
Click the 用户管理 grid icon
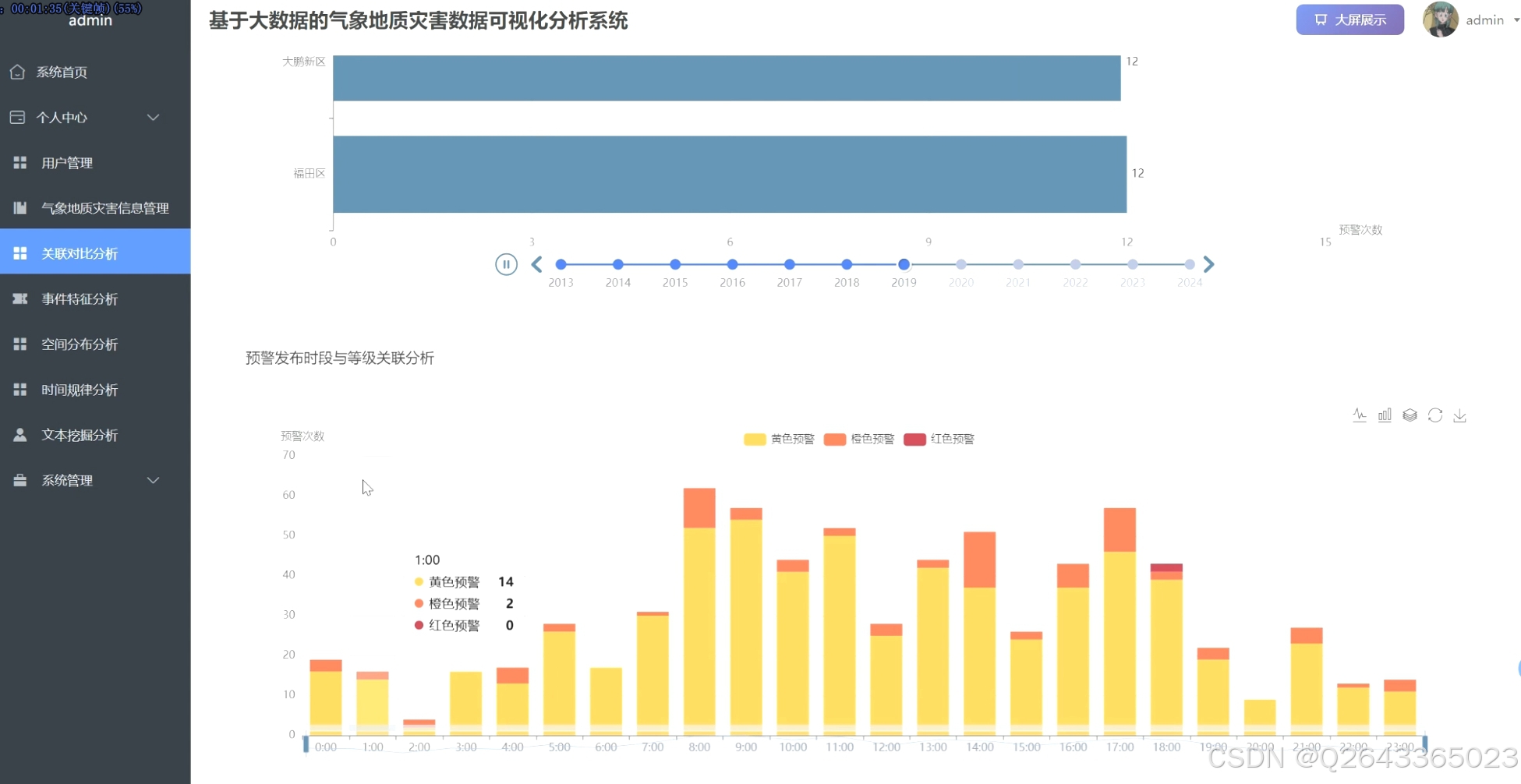[x=20, y=162]
